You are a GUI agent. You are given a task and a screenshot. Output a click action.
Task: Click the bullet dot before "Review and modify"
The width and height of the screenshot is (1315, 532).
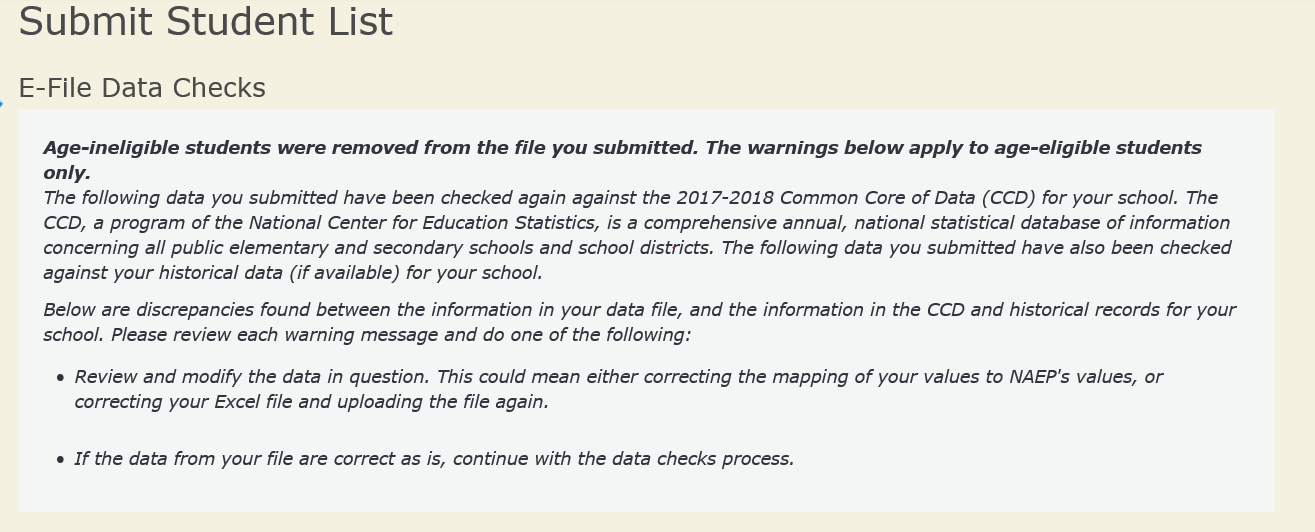[x=61, y=378]
